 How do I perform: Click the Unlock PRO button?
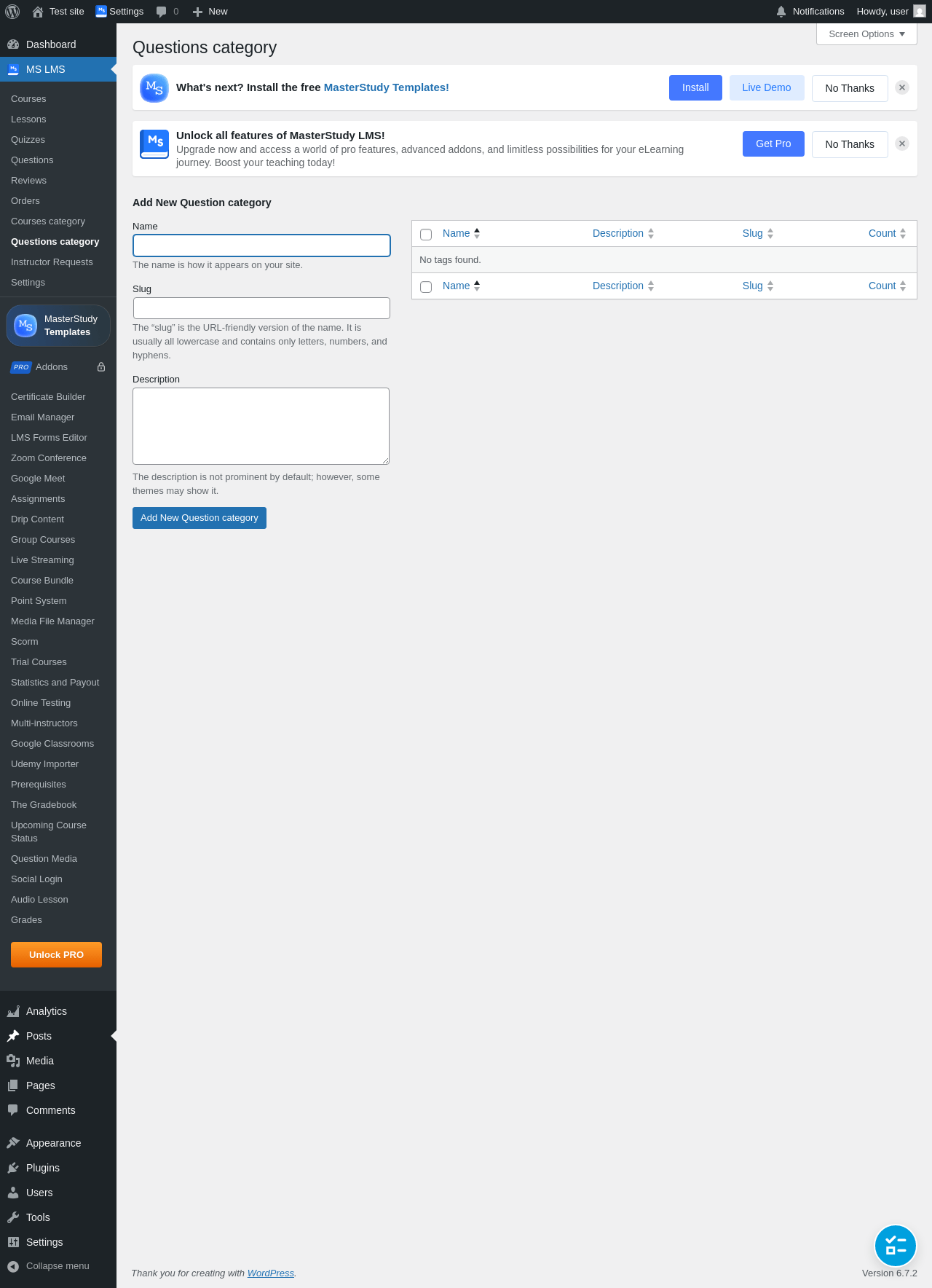[56, 954]
